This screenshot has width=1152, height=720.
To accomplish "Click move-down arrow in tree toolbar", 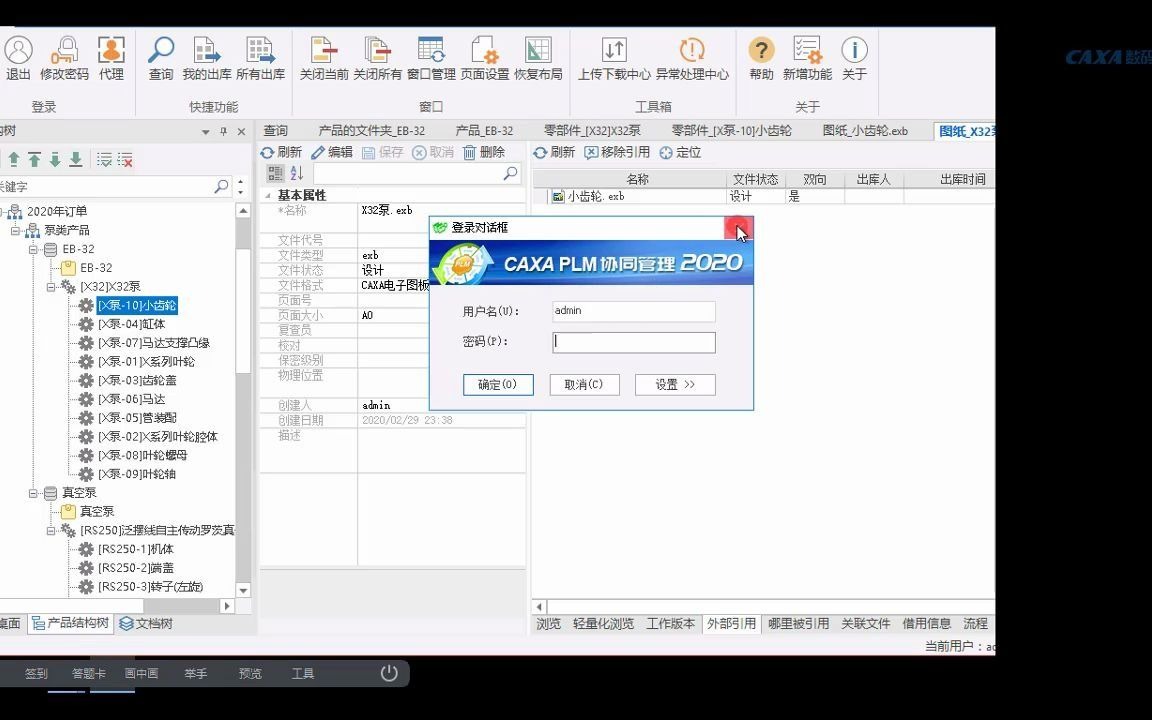I will coord(55,159).
